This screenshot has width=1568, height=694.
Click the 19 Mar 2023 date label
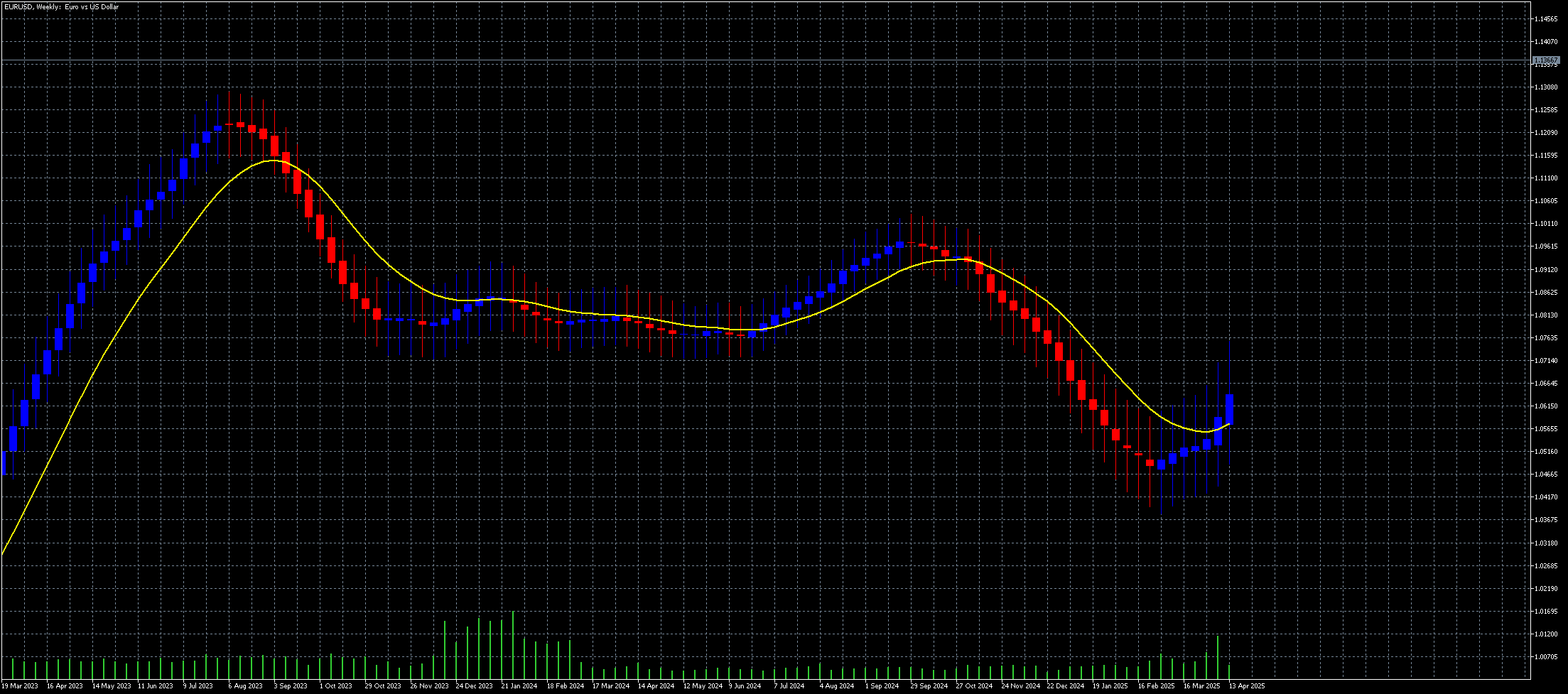(x=19, y=687)
